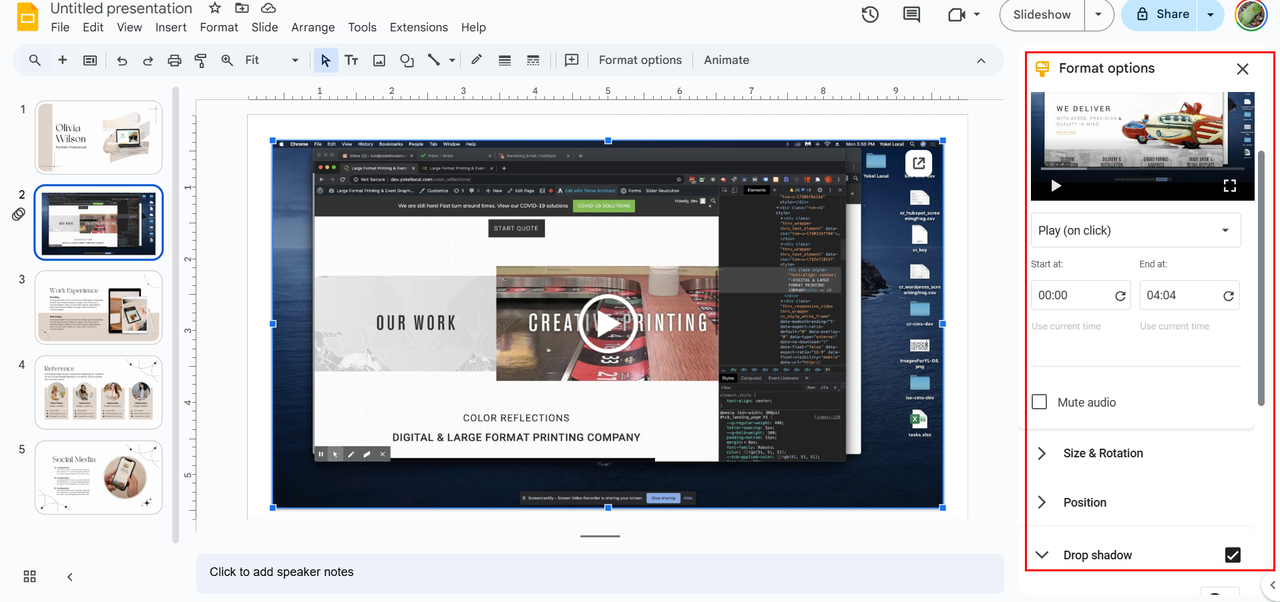Select slide 5 Social Media thumbnail
Screen dimensions: 1280x602
[x=98, y=477]
